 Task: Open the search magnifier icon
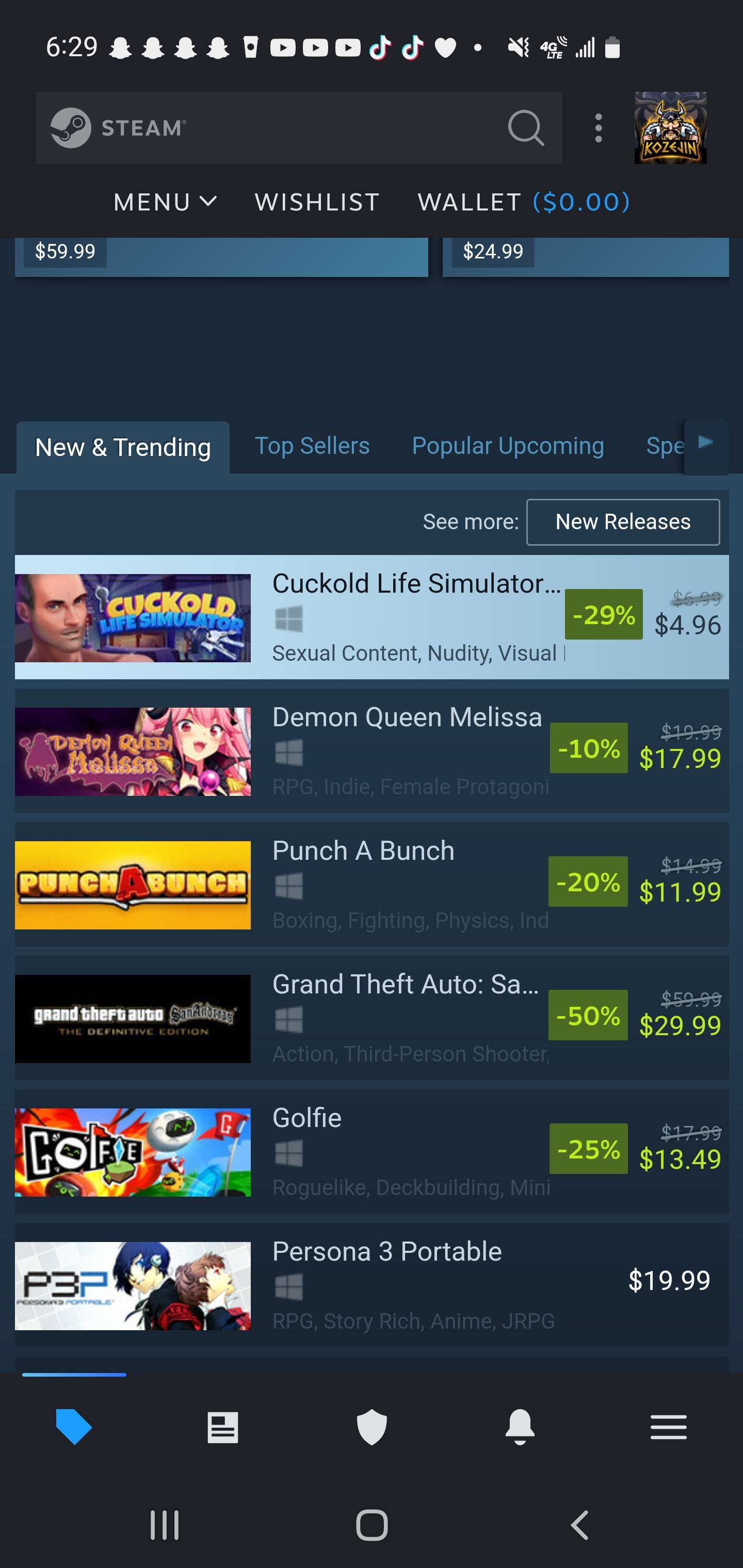[x=526, y=128]
